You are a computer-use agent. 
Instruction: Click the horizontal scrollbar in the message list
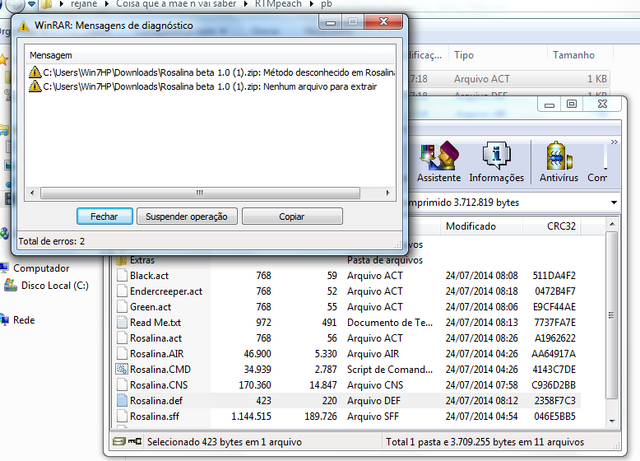tap(200, 193)
